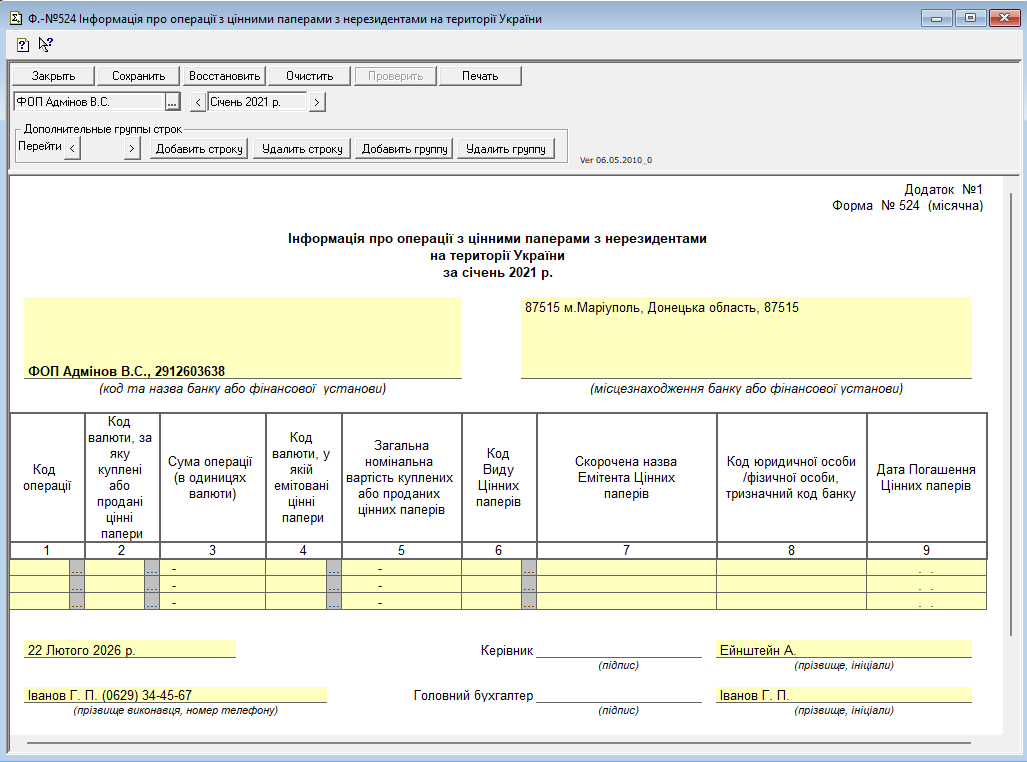Open issue currency lookup in column 4, first row
The width and height of the screenshot is (1027, 762).
(x=334, y=568)
